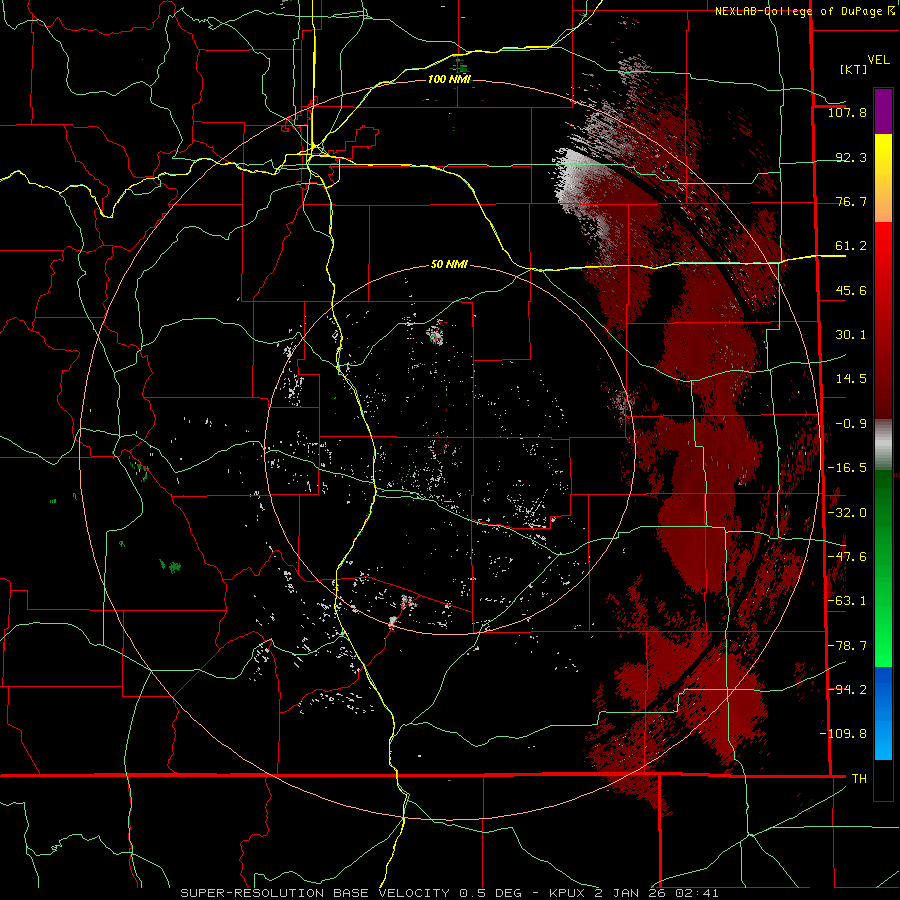Pick the purple segment of the velocity color bar
This screenshot has height=900, width=900.
(883, 111)
